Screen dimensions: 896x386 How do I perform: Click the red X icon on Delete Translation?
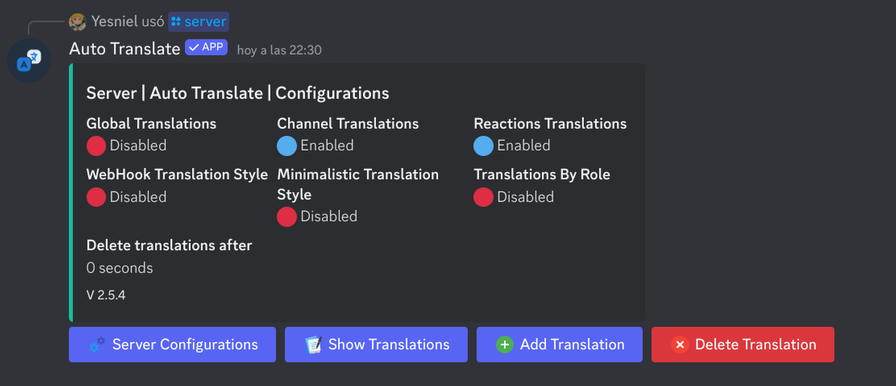click(679, 344)
